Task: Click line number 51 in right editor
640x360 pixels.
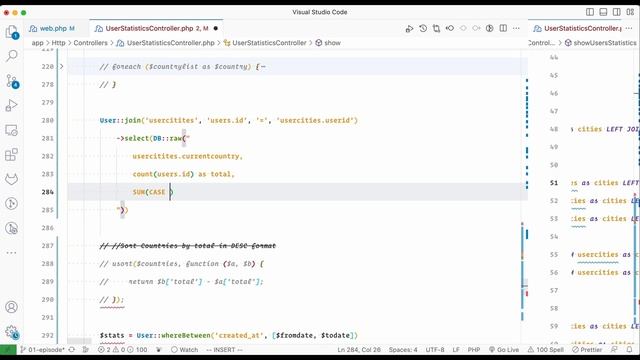Action: tap(553, 183)
